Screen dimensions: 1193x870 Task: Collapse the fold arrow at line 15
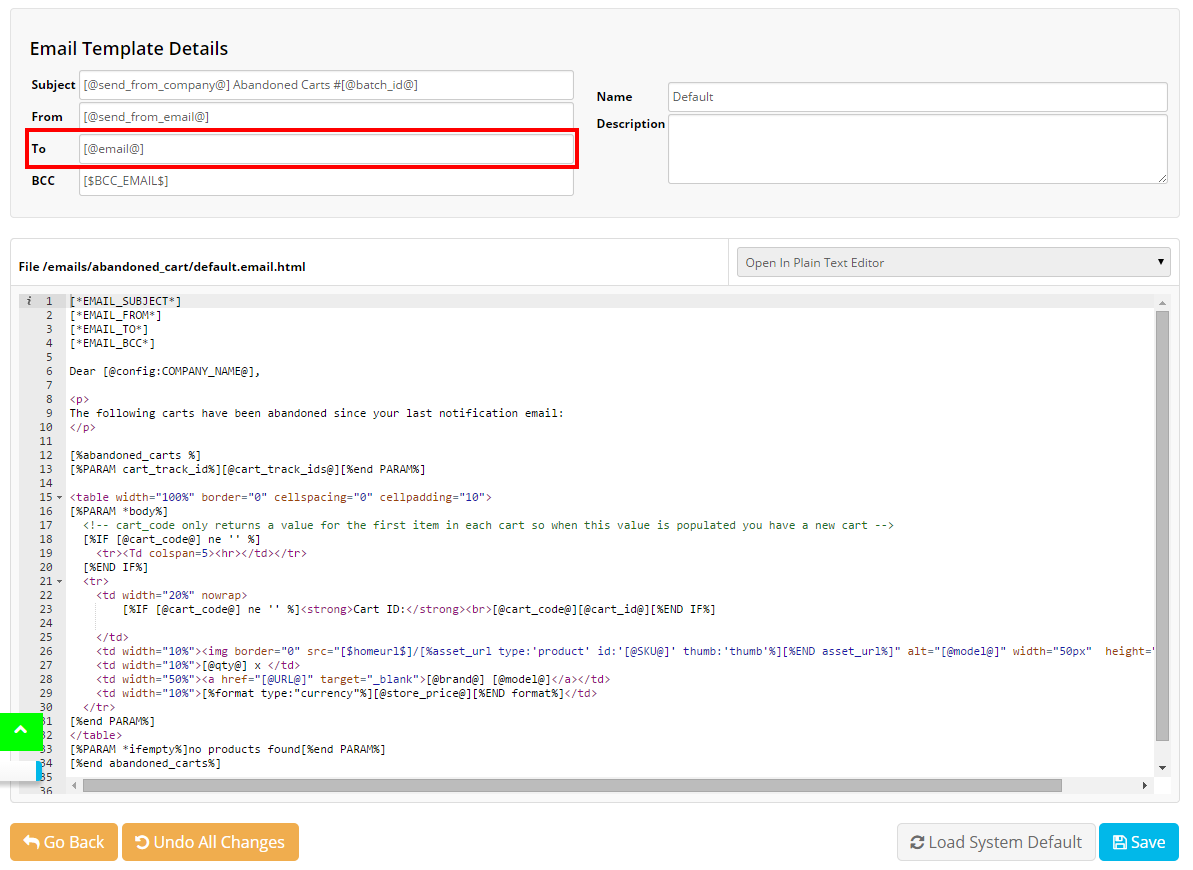[x=59, y=497]
